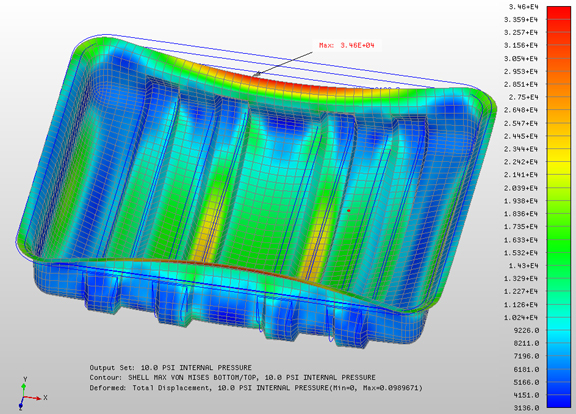Click legend value 1.126+E4
Viewport: 576px width, 414px height.
click(x=521, y=305)
